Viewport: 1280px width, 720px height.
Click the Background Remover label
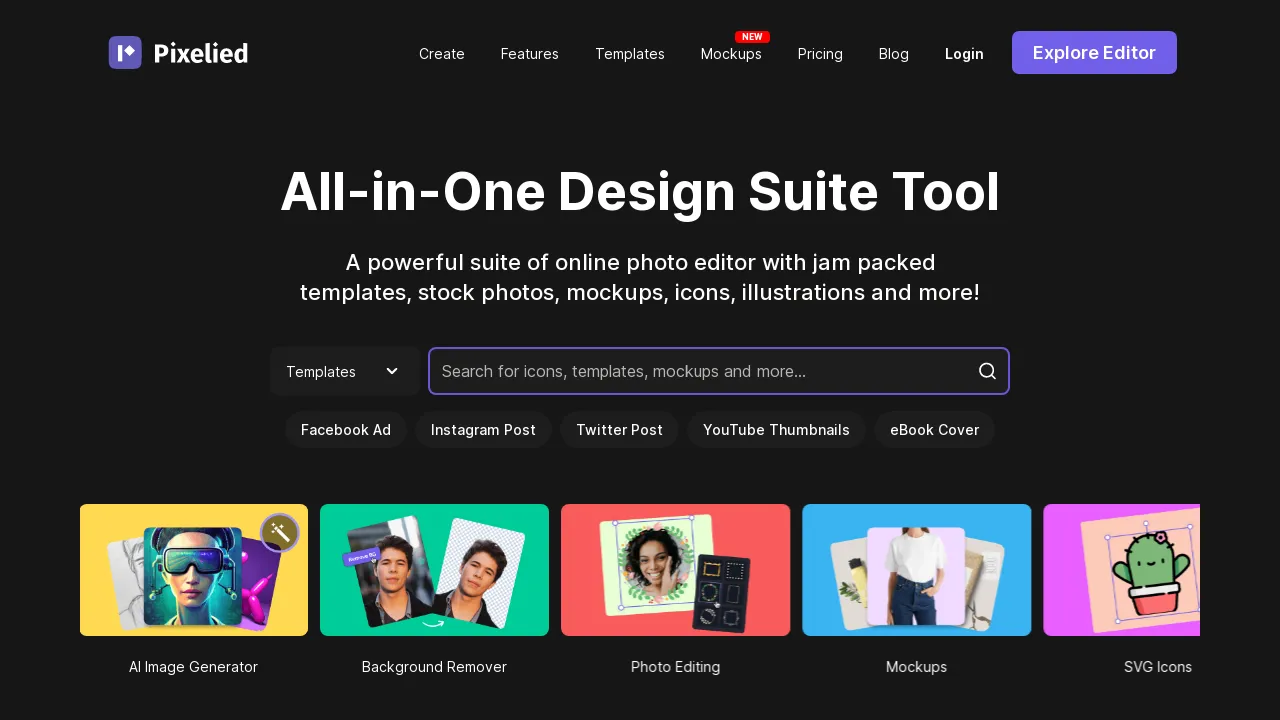(434, 667)
